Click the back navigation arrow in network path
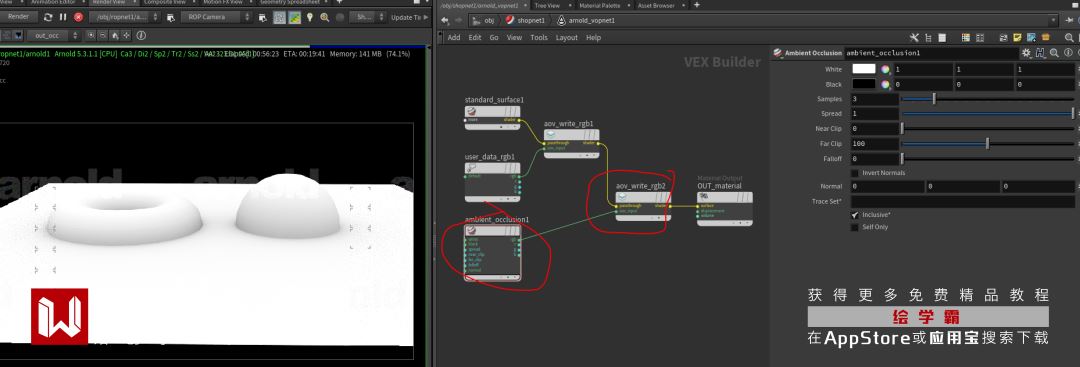The image size is (1080, 367). [446, 21]
